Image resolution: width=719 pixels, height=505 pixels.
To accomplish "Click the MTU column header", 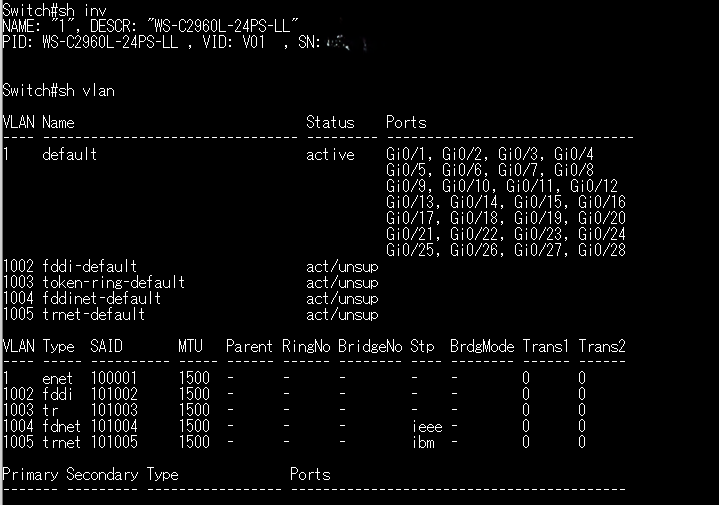I will tap(193, 347).
